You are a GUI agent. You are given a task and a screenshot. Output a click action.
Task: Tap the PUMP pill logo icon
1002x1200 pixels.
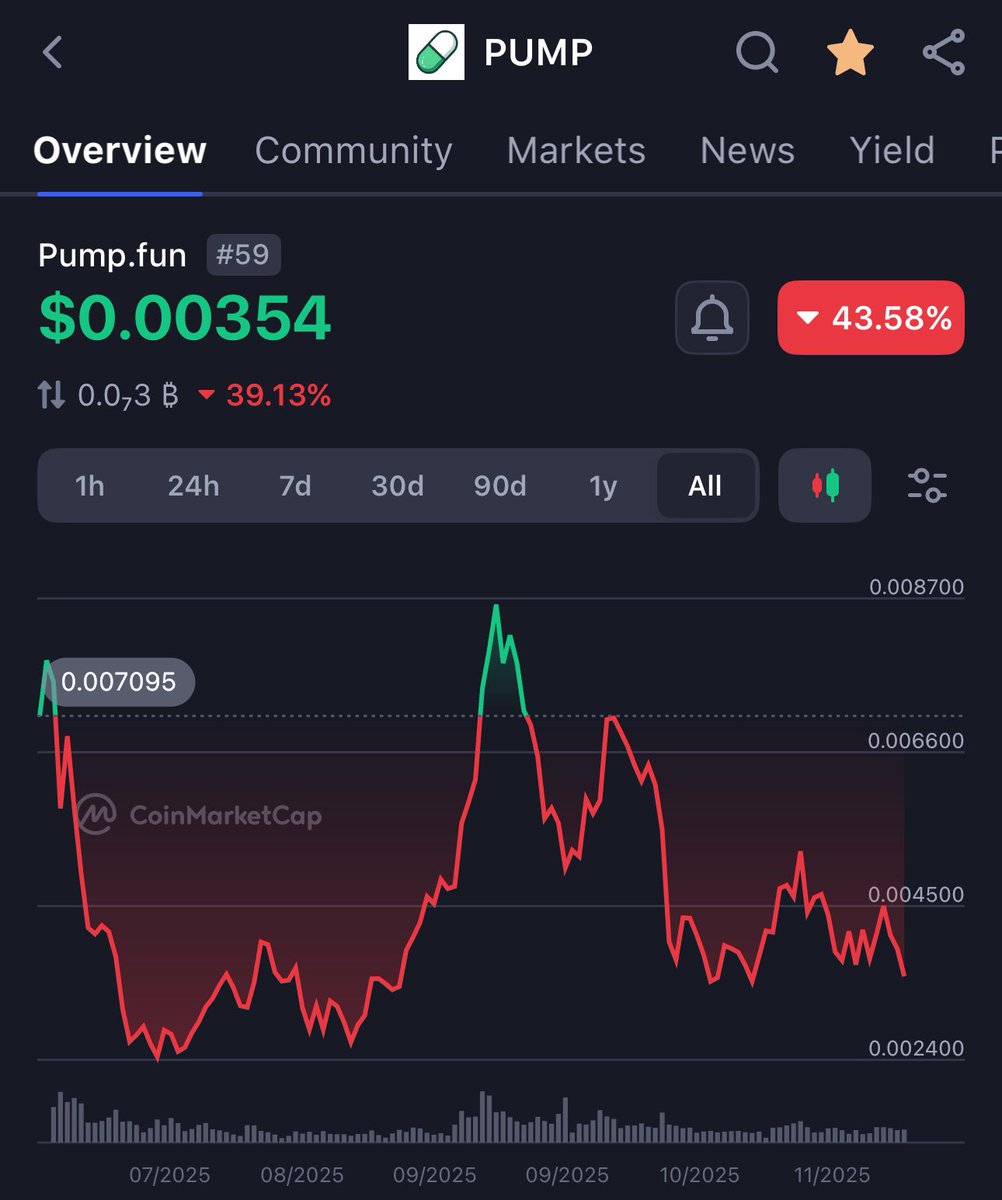pyautogui.click(x=436, y=53)
